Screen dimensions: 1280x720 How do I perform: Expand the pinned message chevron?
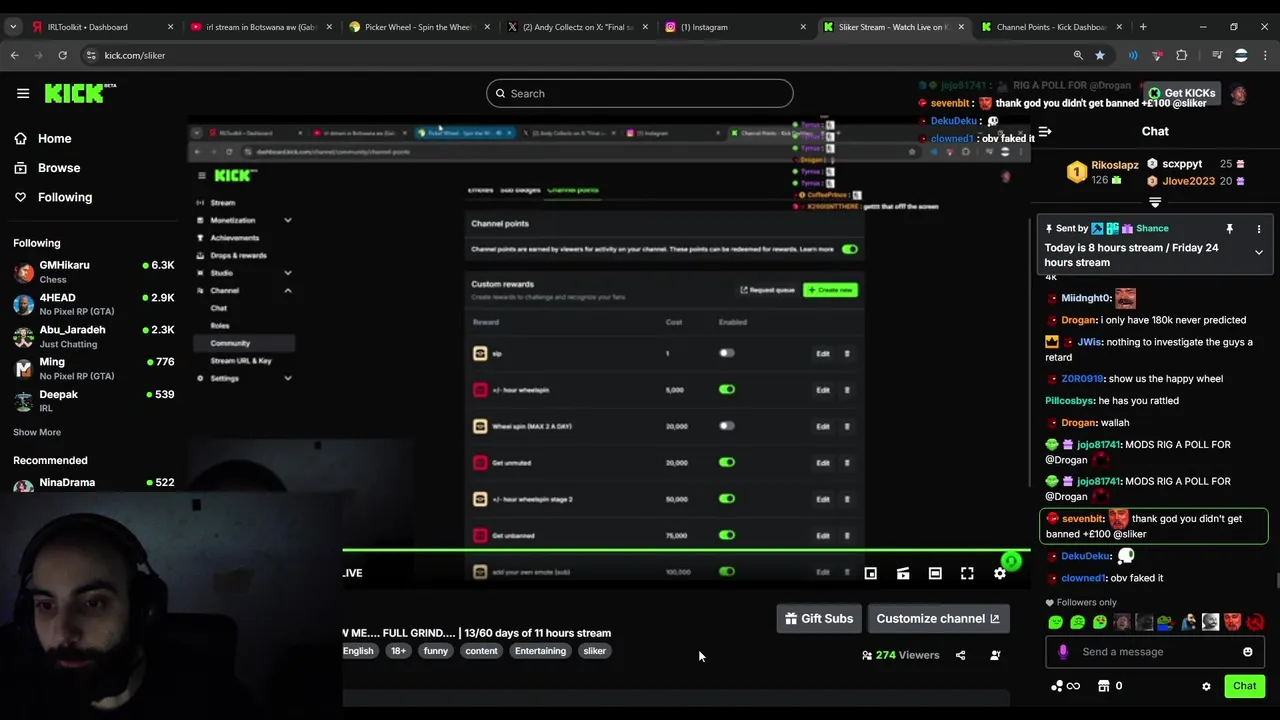tap(1259, 253)
